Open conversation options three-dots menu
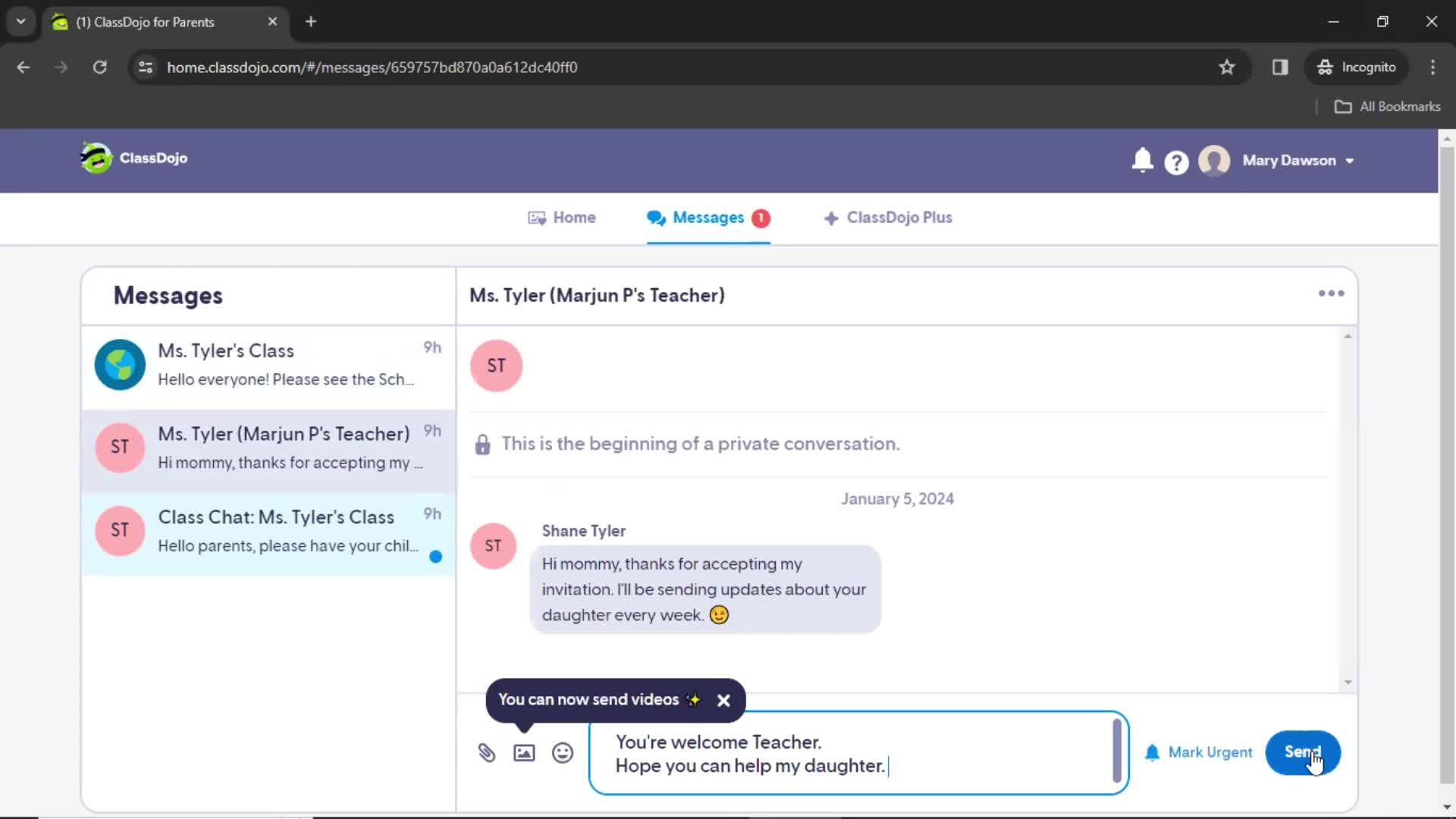This screenshot has width=1456, height=819. coord(1331,293)
